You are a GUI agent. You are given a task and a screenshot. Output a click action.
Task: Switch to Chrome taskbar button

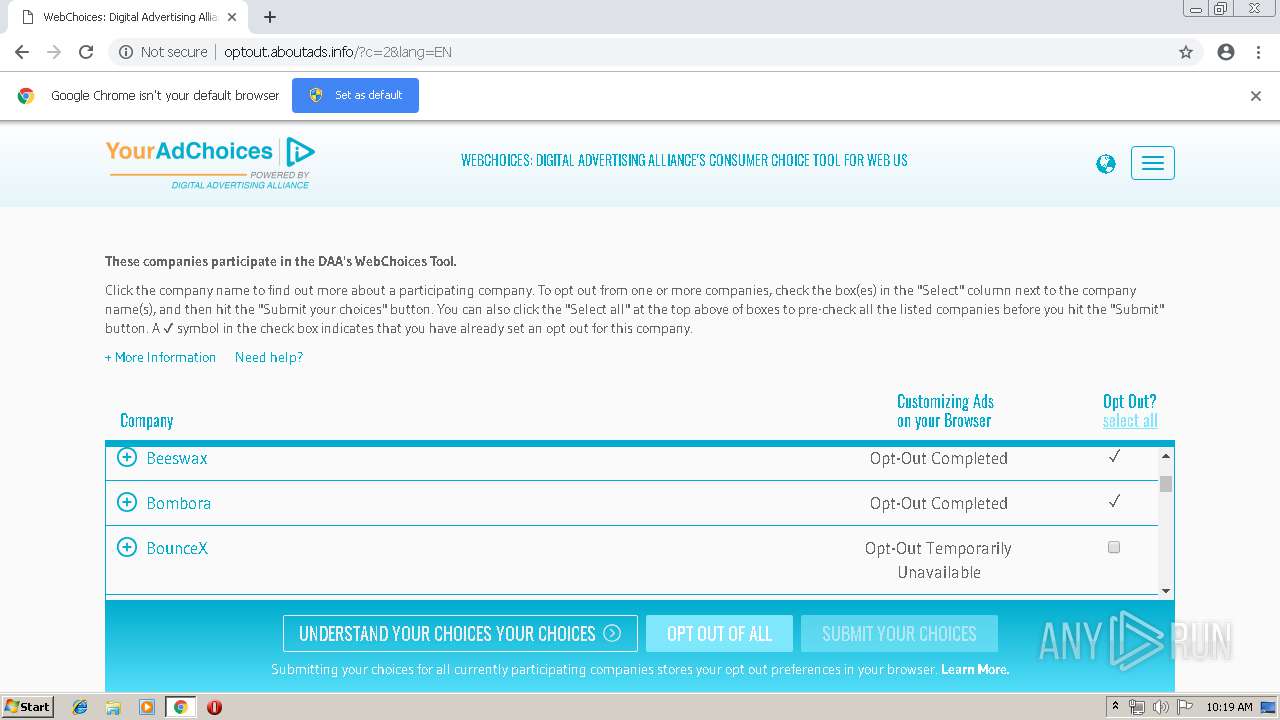(x=180, y=707)
